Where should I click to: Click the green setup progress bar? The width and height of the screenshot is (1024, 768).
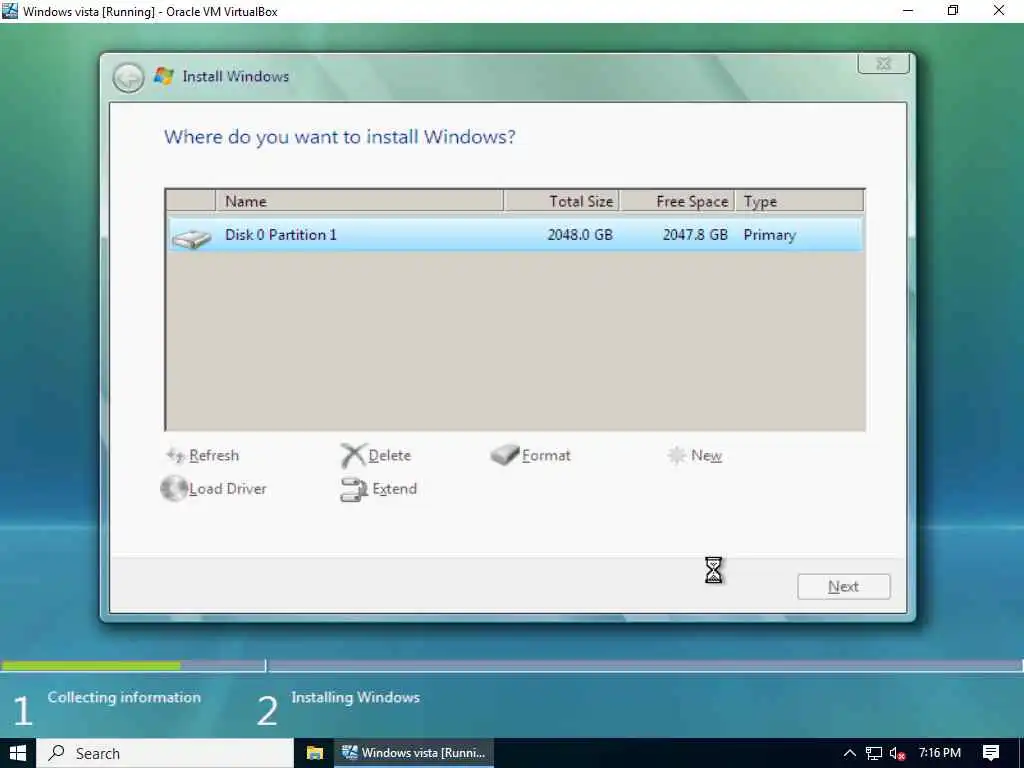coord(91,665)
